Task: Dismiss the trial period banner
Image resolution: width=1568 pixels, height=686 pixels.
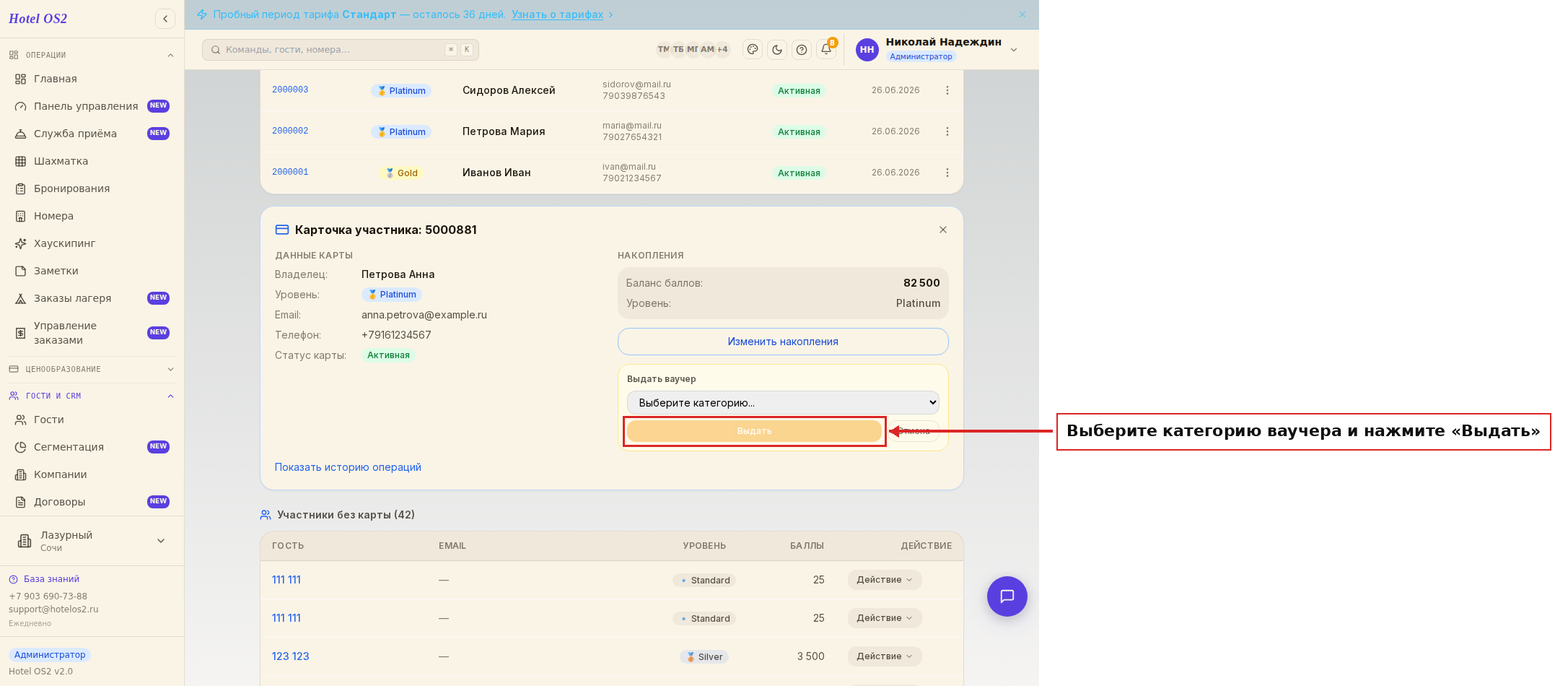Action: (x=1022, y=14)
